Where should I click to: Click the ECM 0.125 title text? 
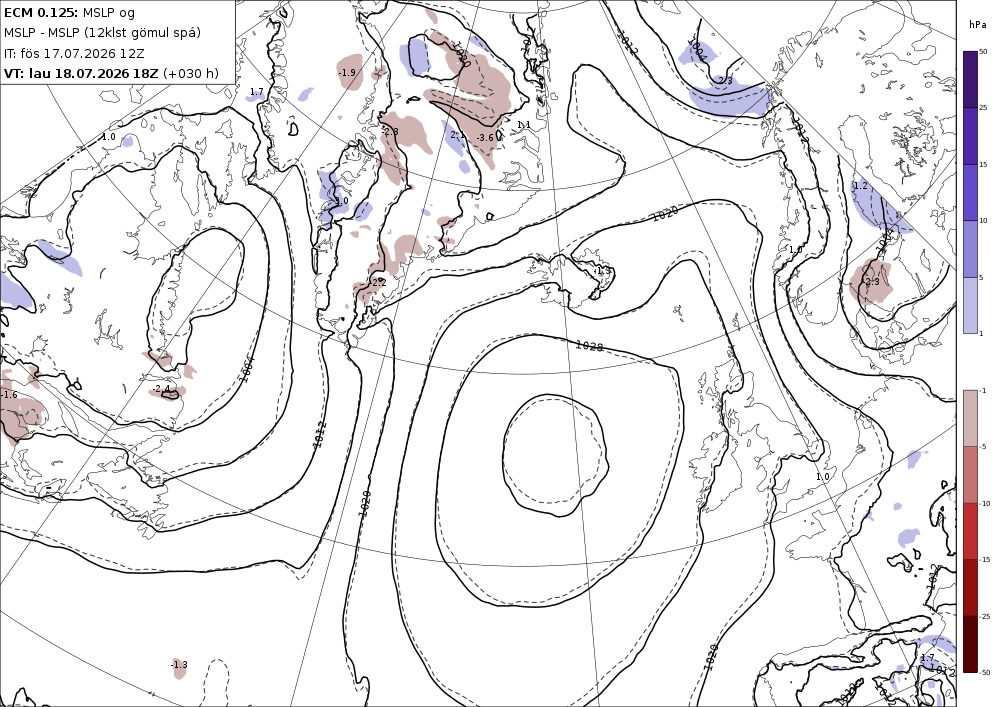(x=41, y=12)
